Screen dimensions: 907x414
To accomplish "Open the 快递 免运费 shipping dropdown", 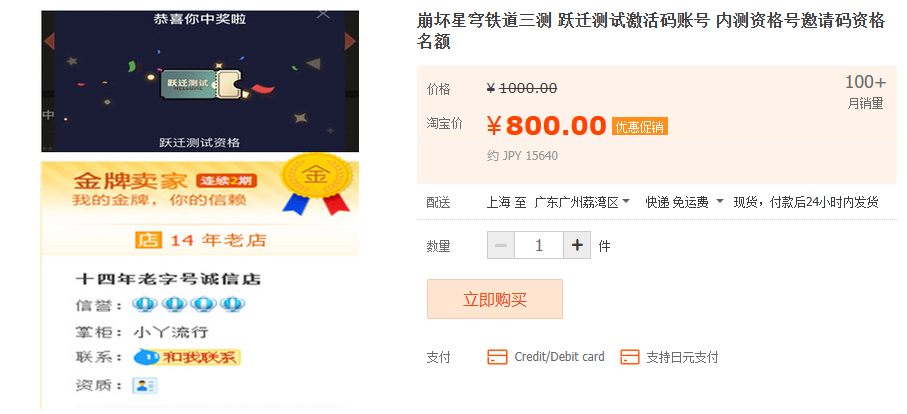I will [685, 202].
